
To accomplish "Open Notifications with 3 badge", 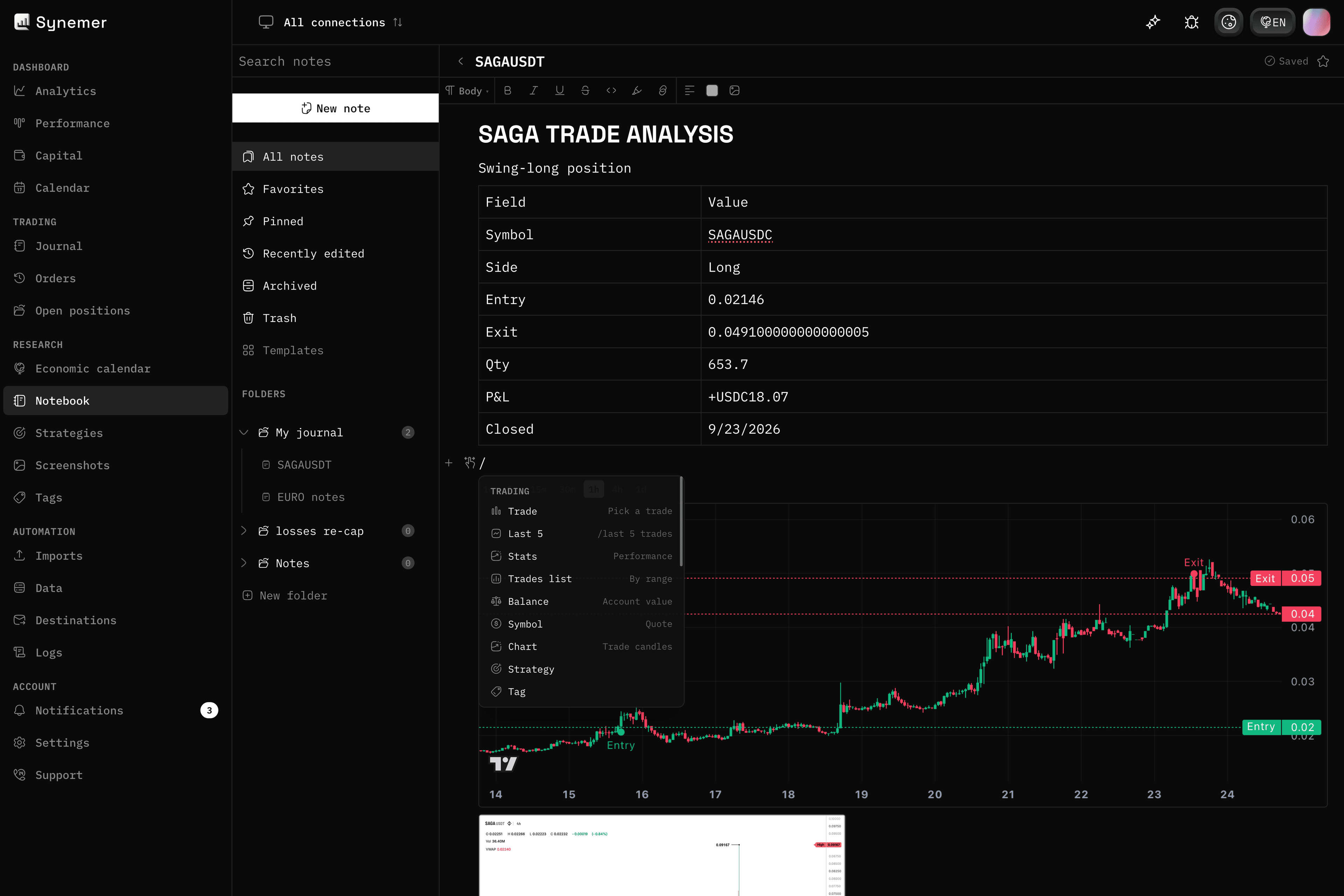I will point(115,710).
